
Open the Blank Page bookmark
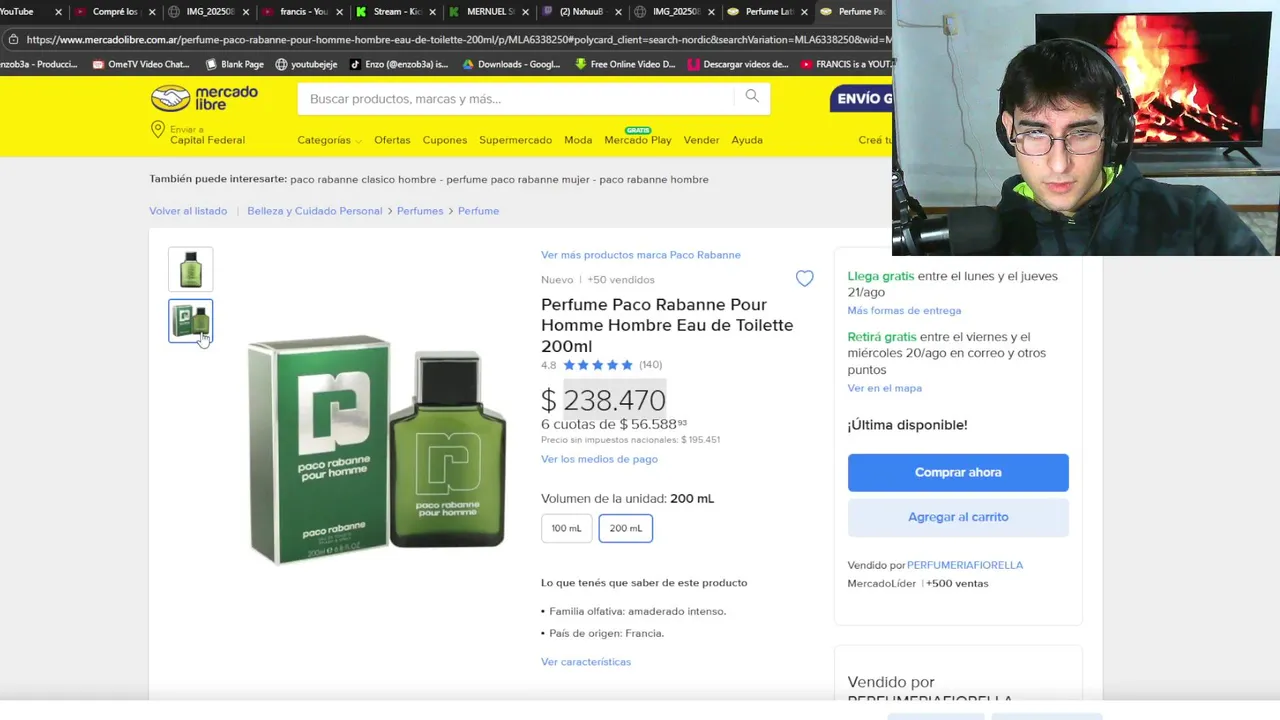coord(234,64)
